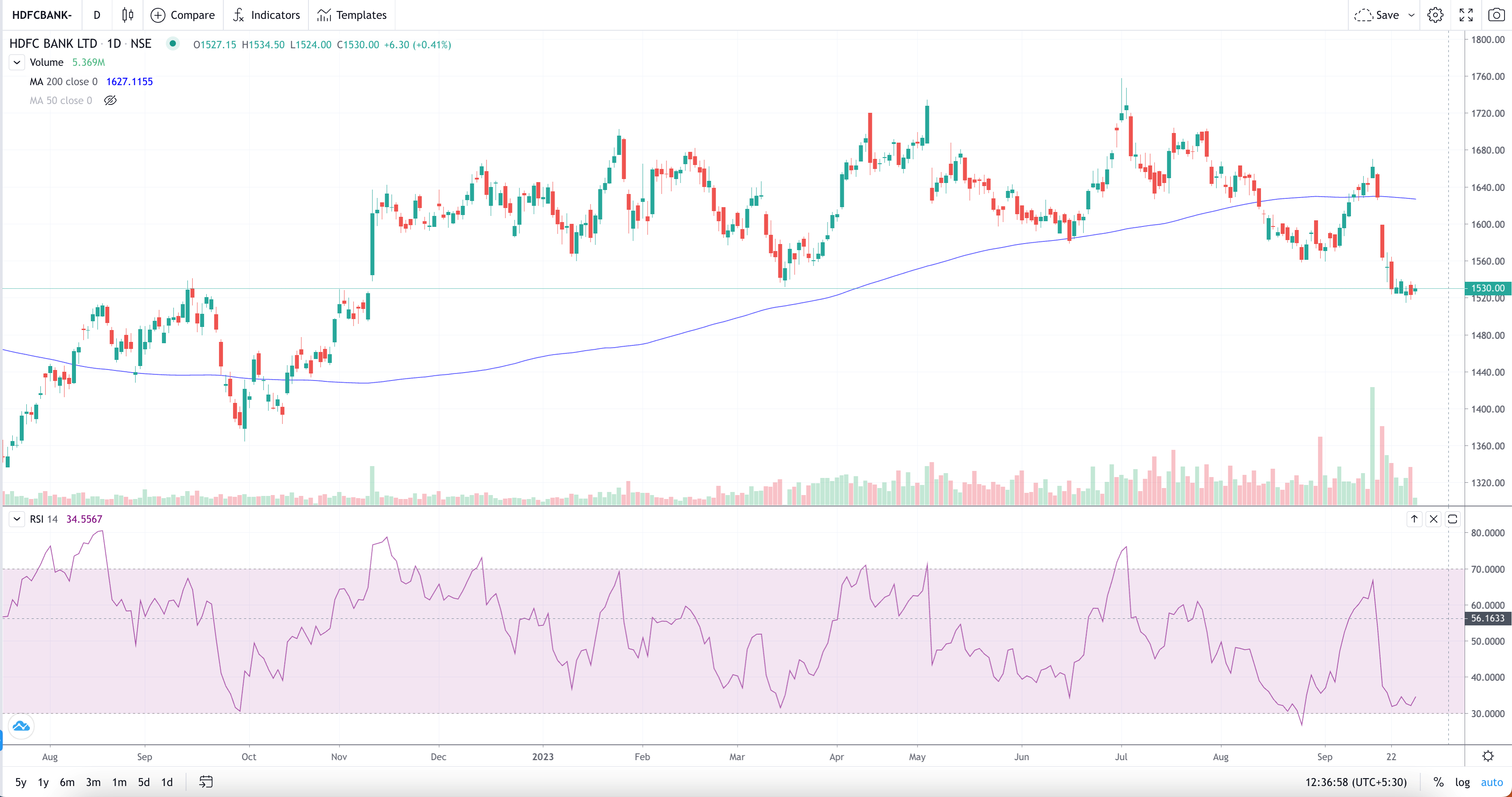The height and width of the screenshot is (797, 1512).
Task: Open price scale settings gear at bottom right
Action: coord(1487,756)
